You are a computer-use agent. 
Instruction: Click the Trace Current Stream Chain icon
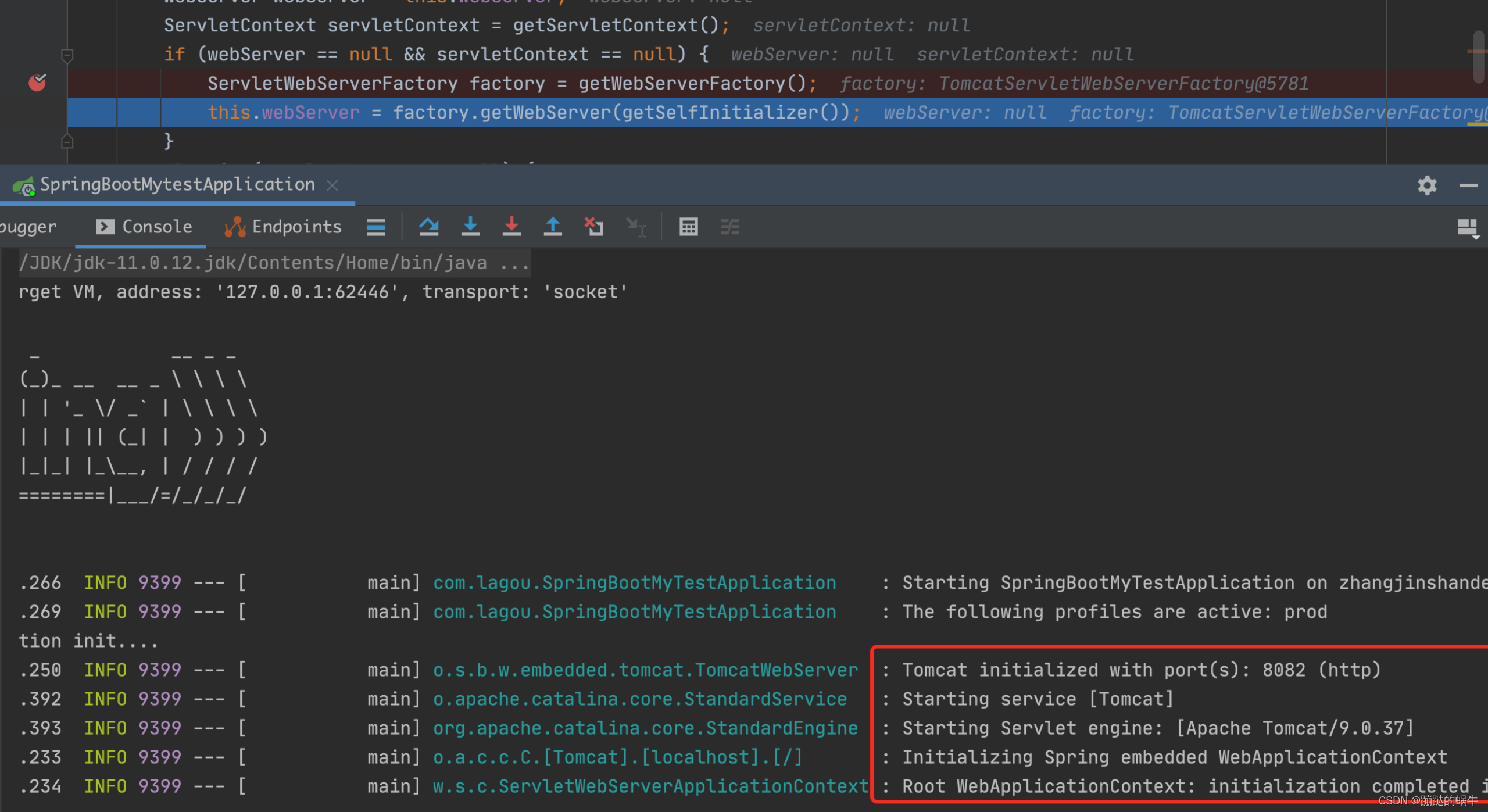730,226
